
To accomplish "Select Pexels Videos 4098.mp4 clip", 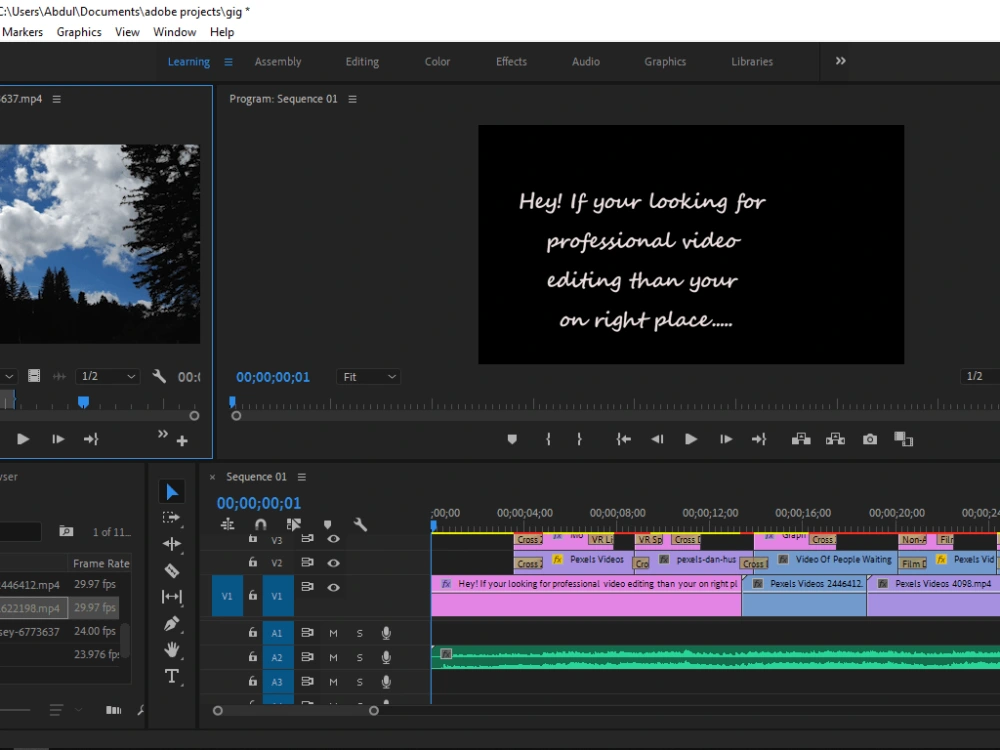I will pos(933,596).
